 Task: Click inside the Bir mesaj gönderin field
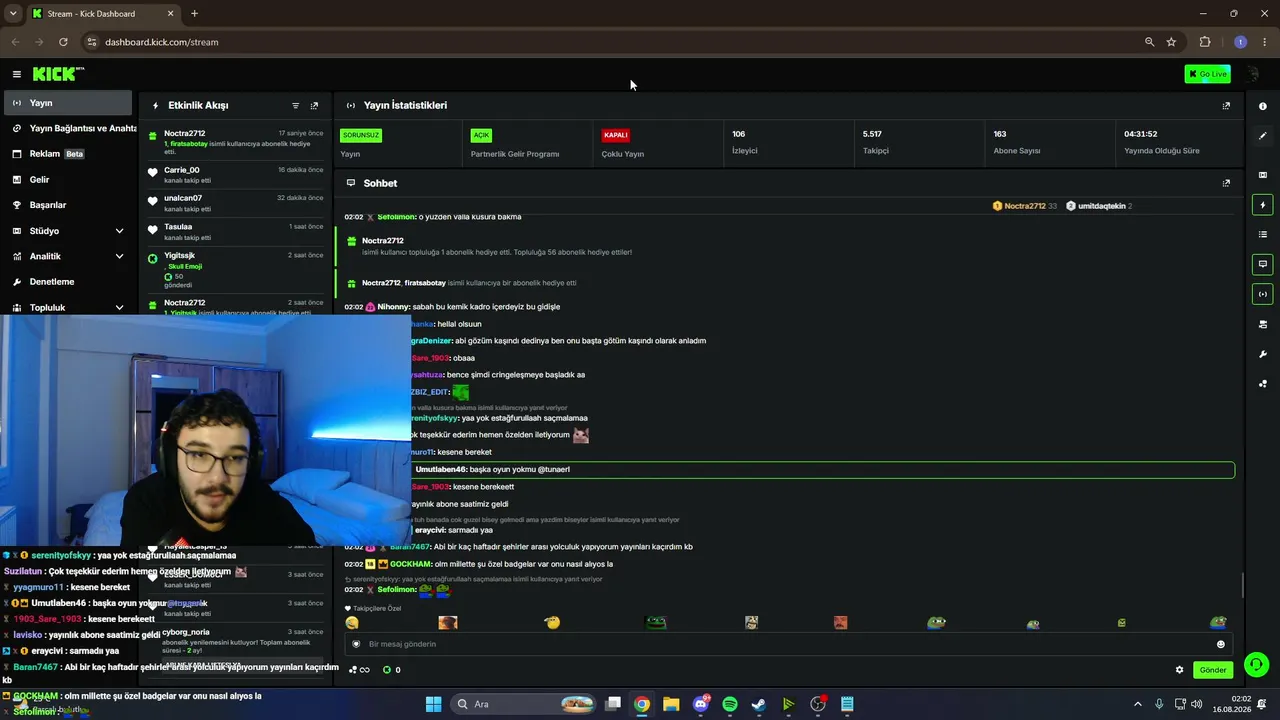point(788,644)
